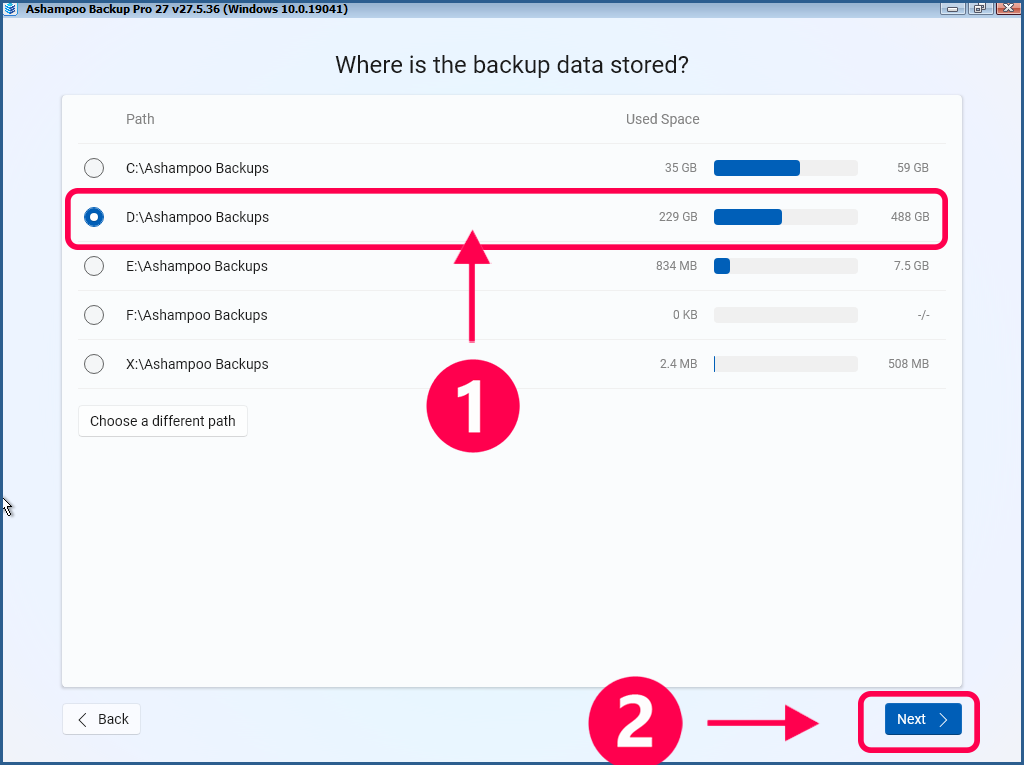Go back with the Back button
The width and height of the screenshot is (1024, 765).
coord(101,719)
